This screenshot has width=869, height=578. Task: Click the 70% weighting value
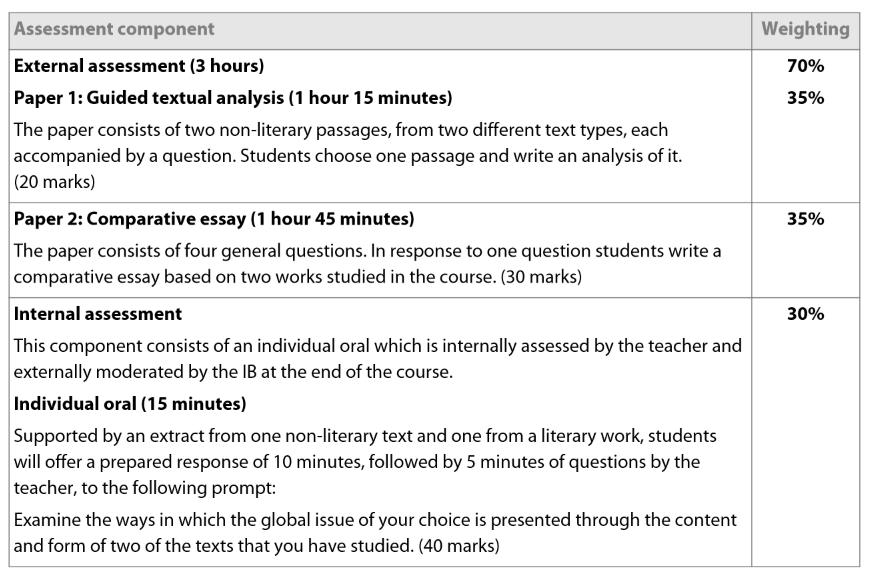[805, 66]
